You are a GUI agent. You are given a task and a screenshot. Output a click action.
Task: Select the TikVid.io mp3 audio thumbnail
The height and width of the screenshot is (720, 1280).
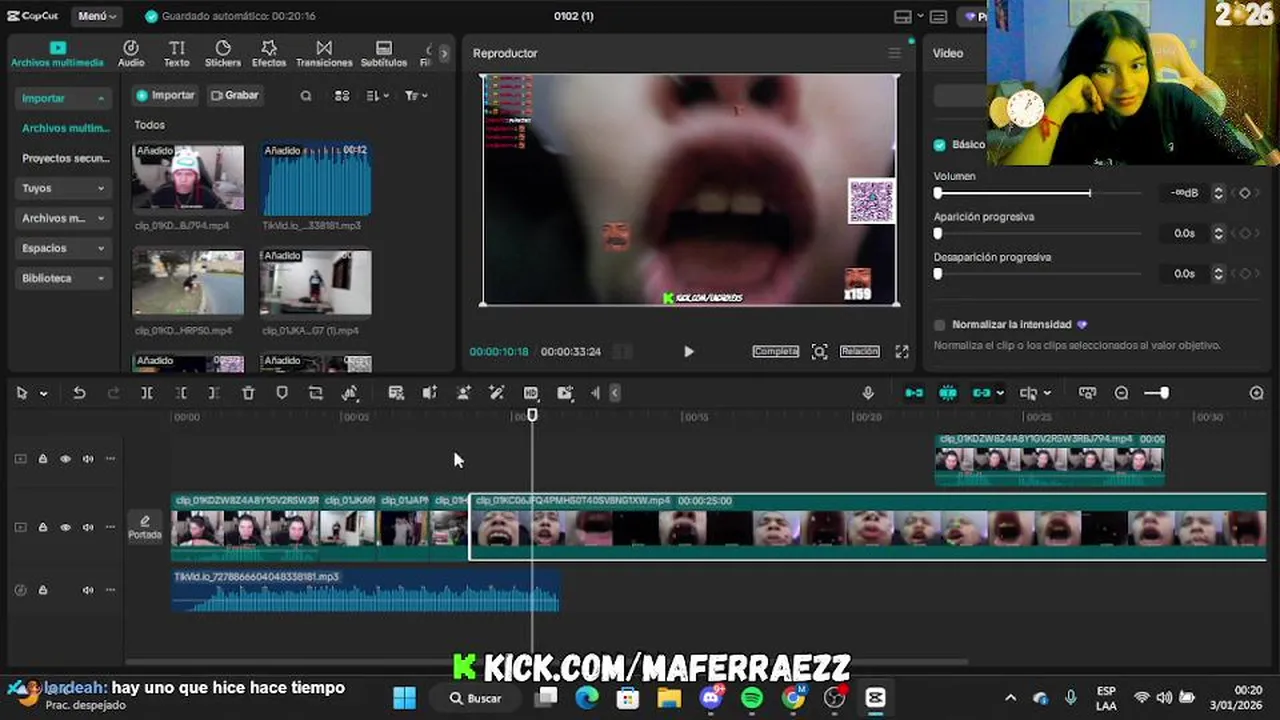pyautogui.click(x=316, y=178)
